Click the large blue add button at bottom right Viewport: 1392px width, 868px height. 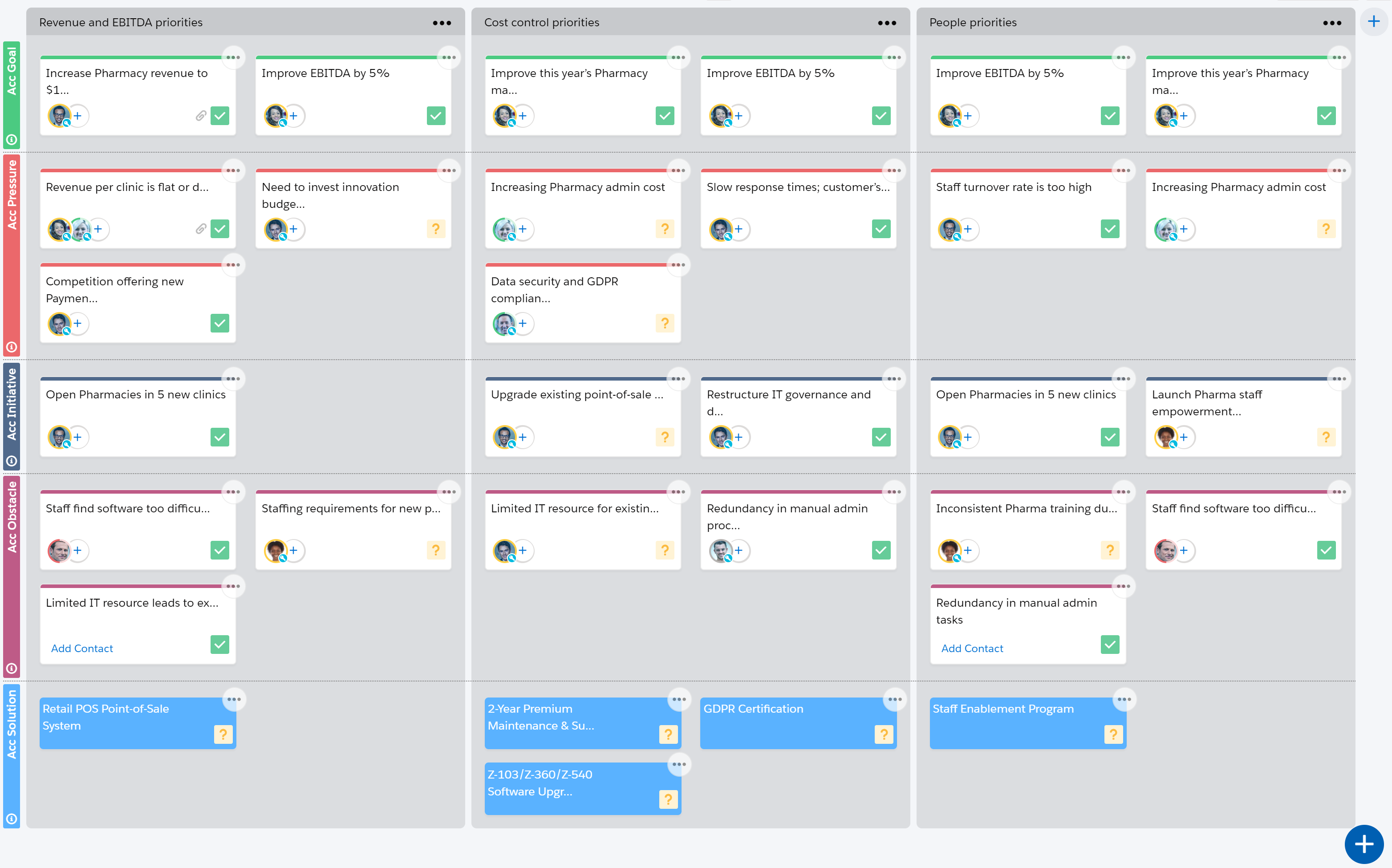tap(1364, 844)
